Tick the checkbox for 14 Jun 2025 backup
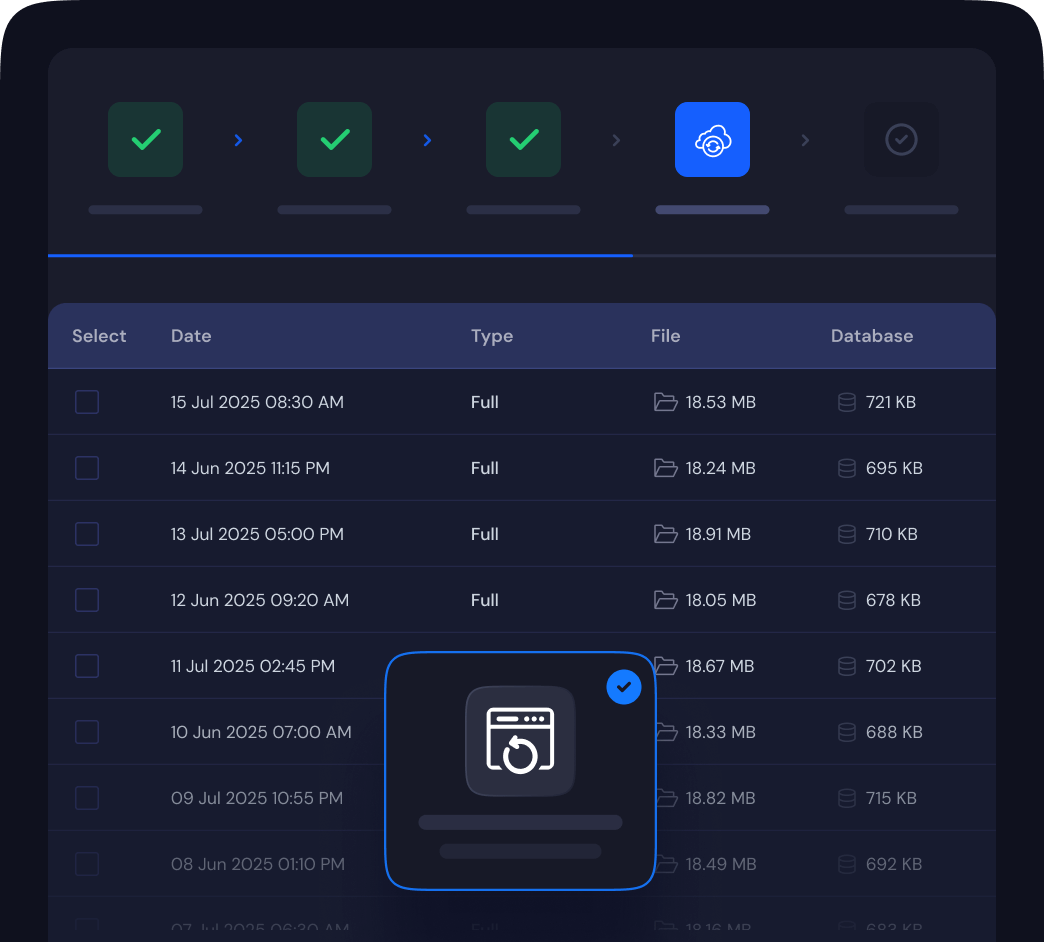This screenshot has width=1044, height=942. [87, 468]
